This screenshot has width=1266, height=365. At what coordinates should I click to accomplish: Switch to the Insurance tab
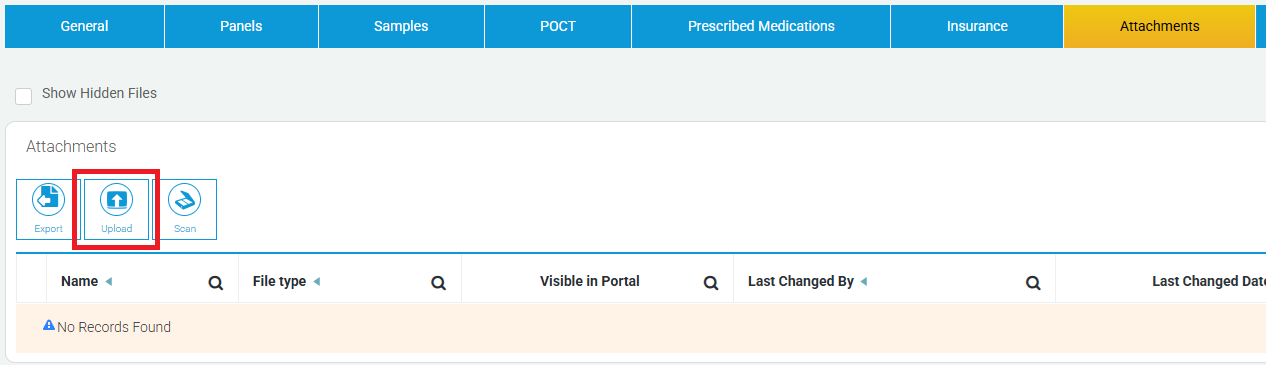coord(977,26)
